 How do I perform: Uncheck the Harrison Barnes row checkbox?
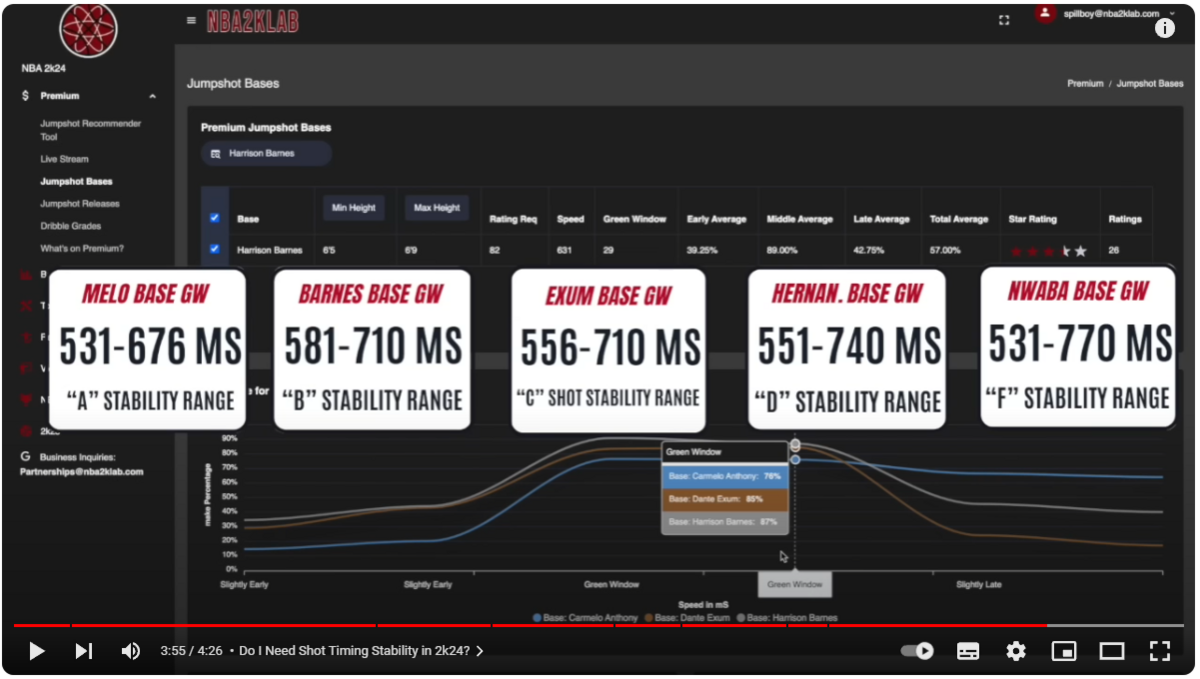pyautogui.click(x=214, y=249)
